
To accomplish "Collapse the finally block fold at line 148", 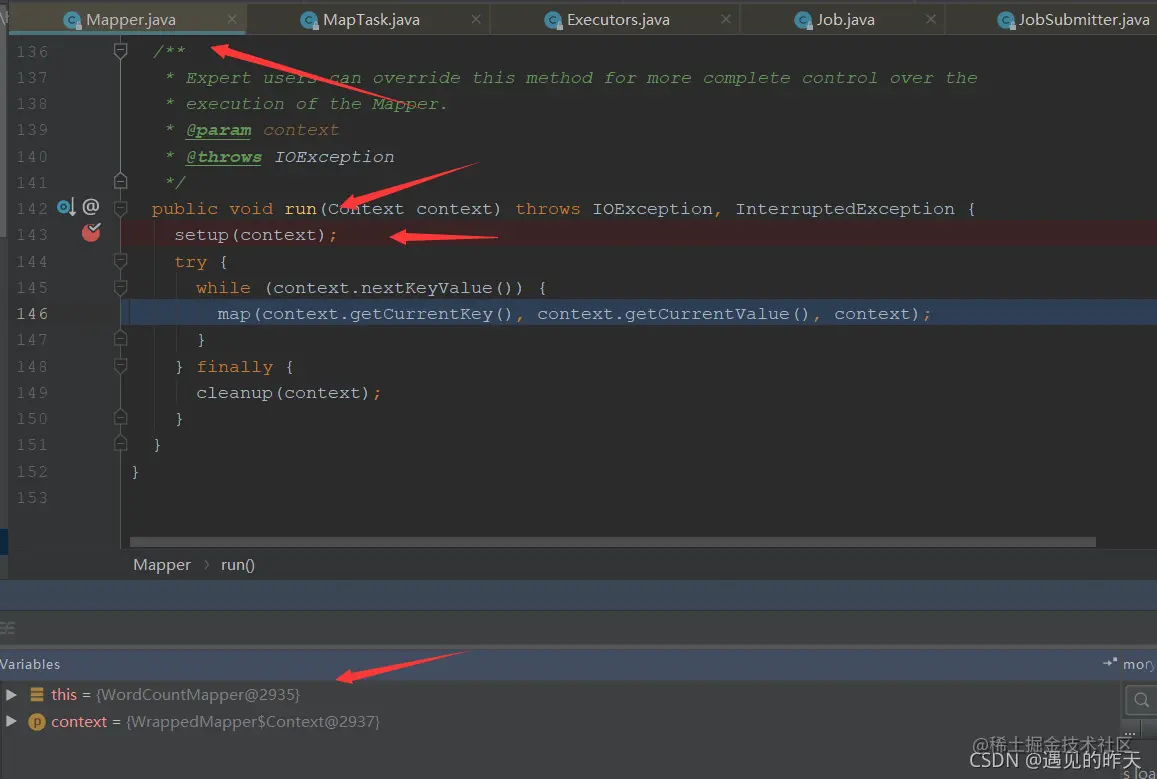I will tap(120, 366).
